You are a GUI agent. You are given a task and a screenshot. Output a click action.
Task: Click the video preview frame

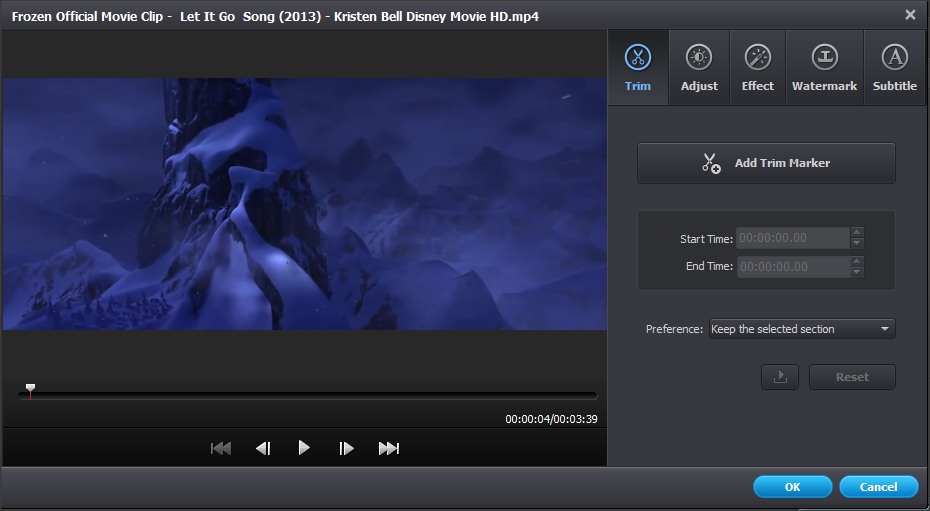305,204
